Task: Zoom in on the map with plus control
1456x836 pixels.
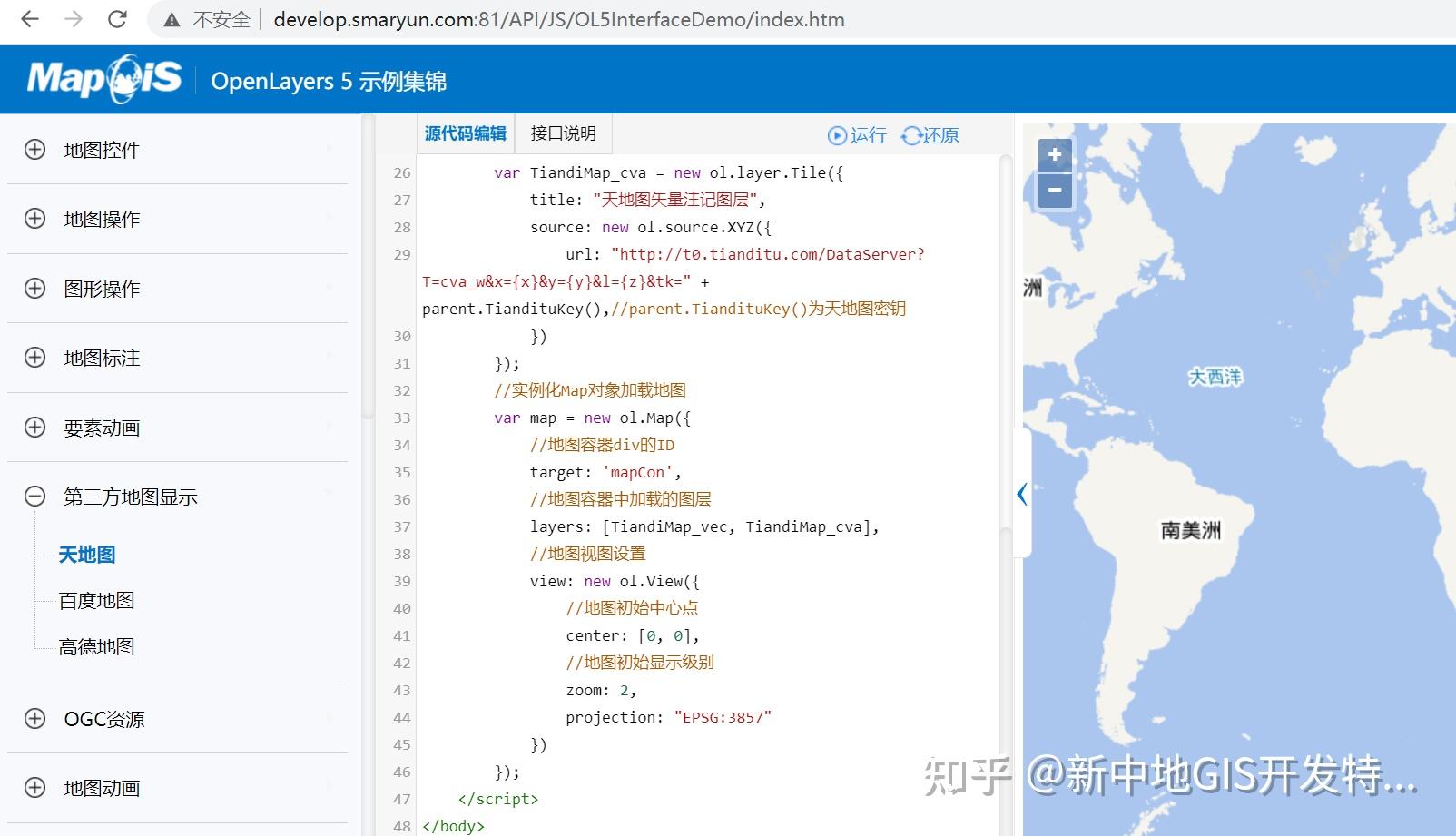Action: pyautogui.click(x=1053, y=155)
